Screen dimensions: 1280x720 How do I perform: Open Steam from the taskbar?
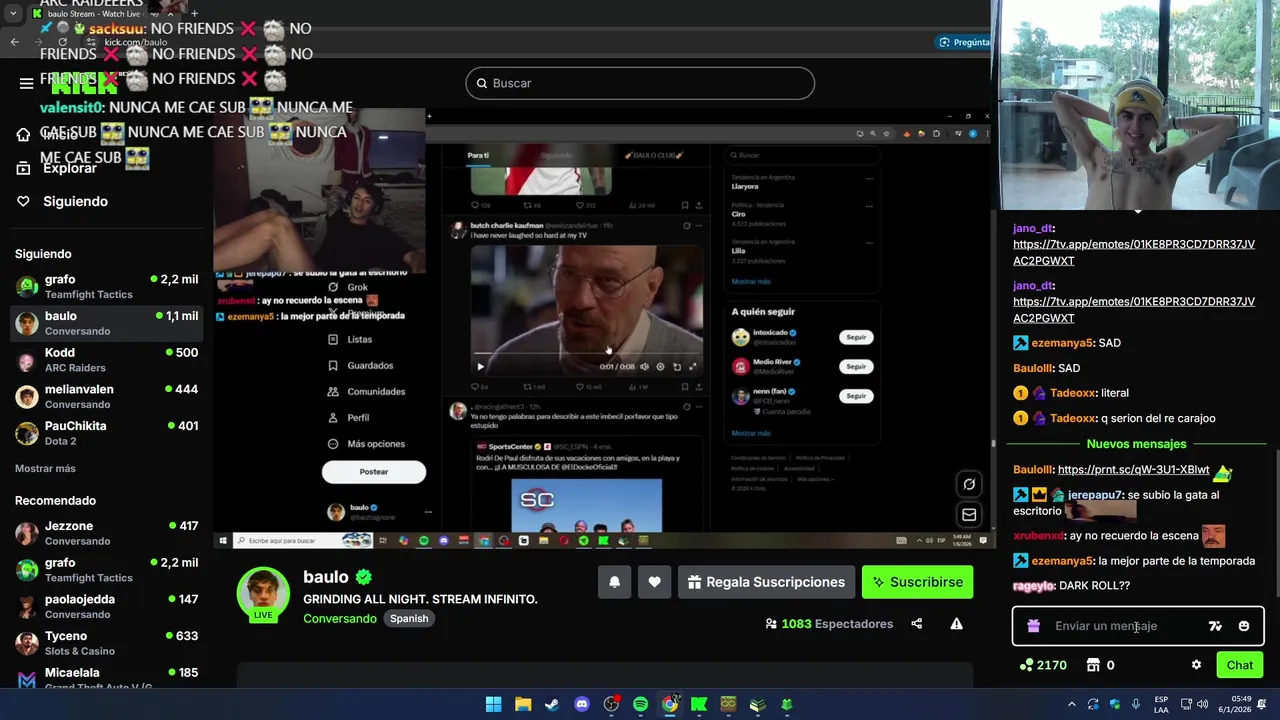point(552,705)
